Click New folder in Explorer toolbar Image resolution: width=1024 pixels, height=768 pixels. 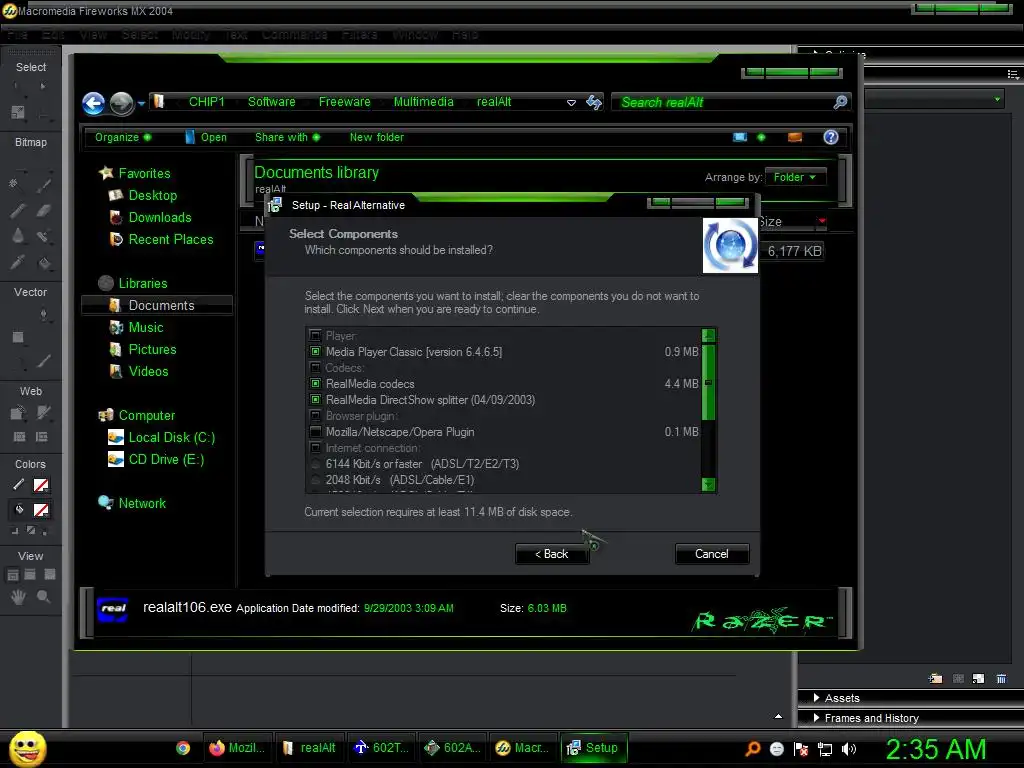376,137
